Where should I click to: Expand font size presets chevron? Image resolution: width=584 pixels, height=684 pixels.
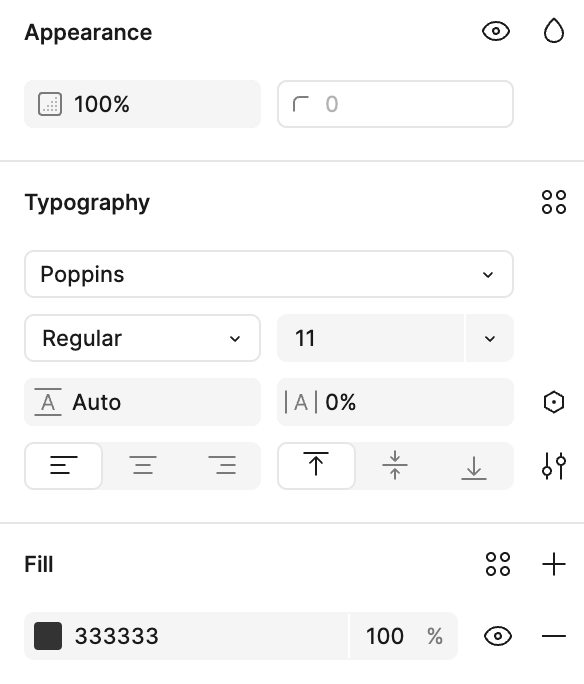(490, 338)
